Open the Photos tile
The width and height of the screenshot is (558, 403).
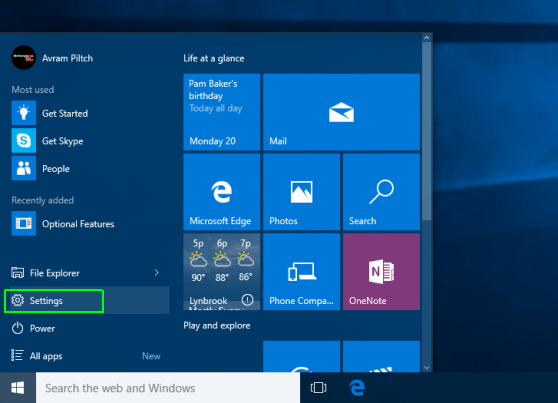coord(301,192)
